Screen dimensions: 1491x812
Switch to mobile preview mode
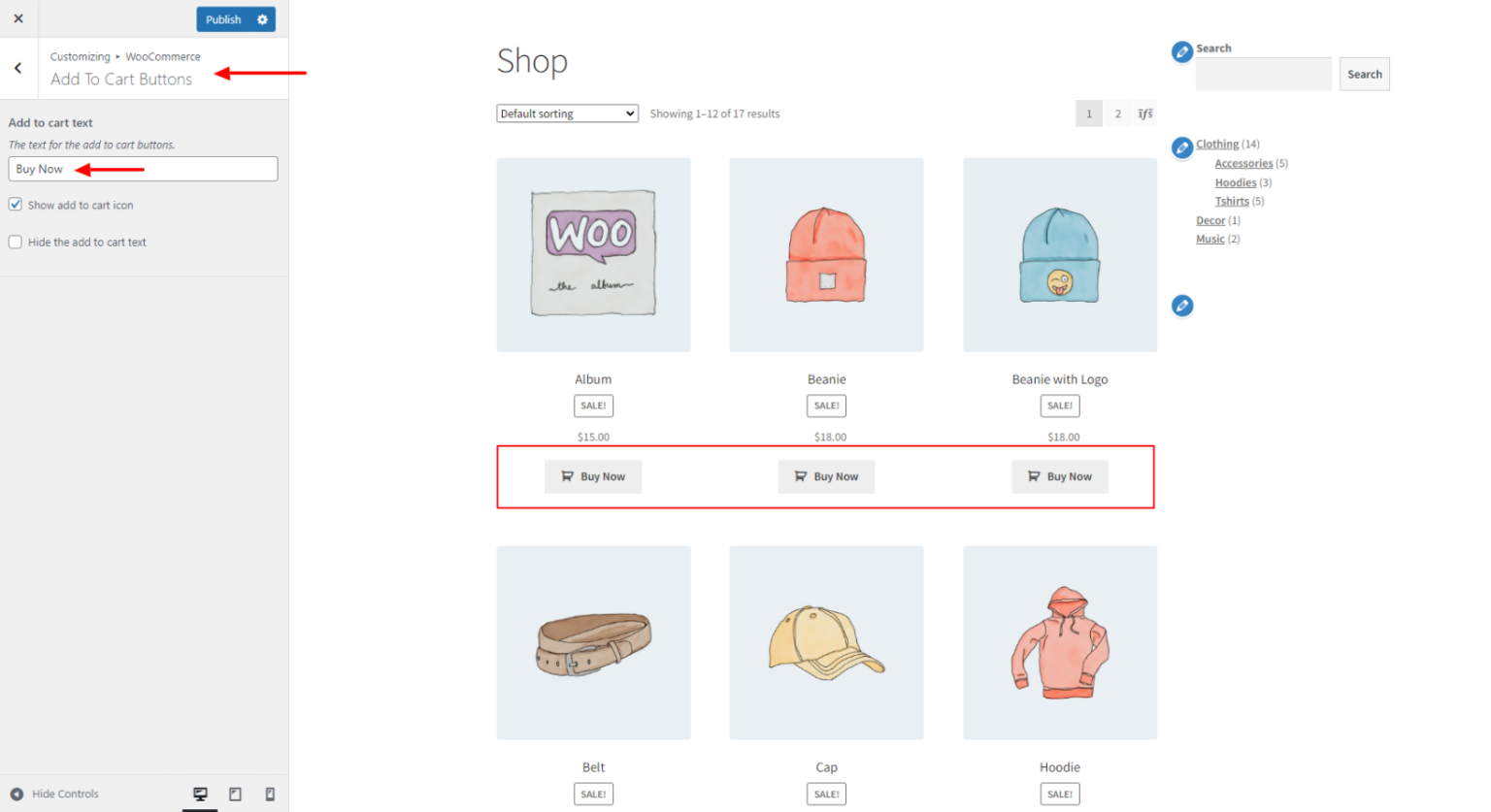(x=270, y=794)
